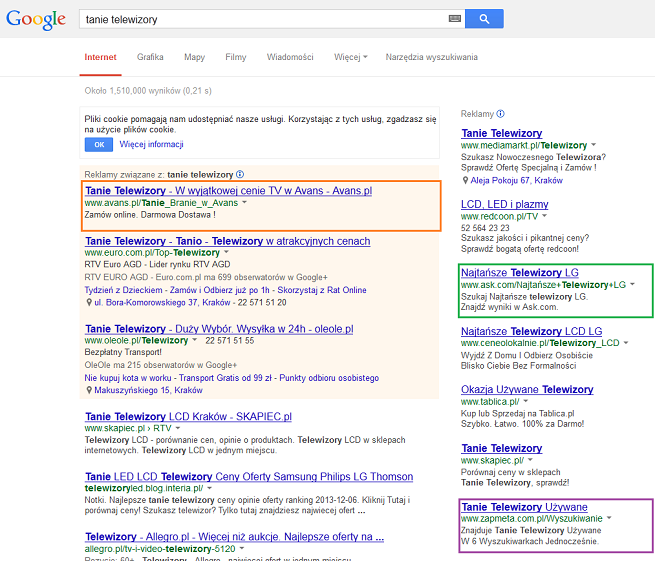Screen dimensions: 655x561
Task: Open the Allegro.pl Telewizory result
Action: click(x=234, y=537)
